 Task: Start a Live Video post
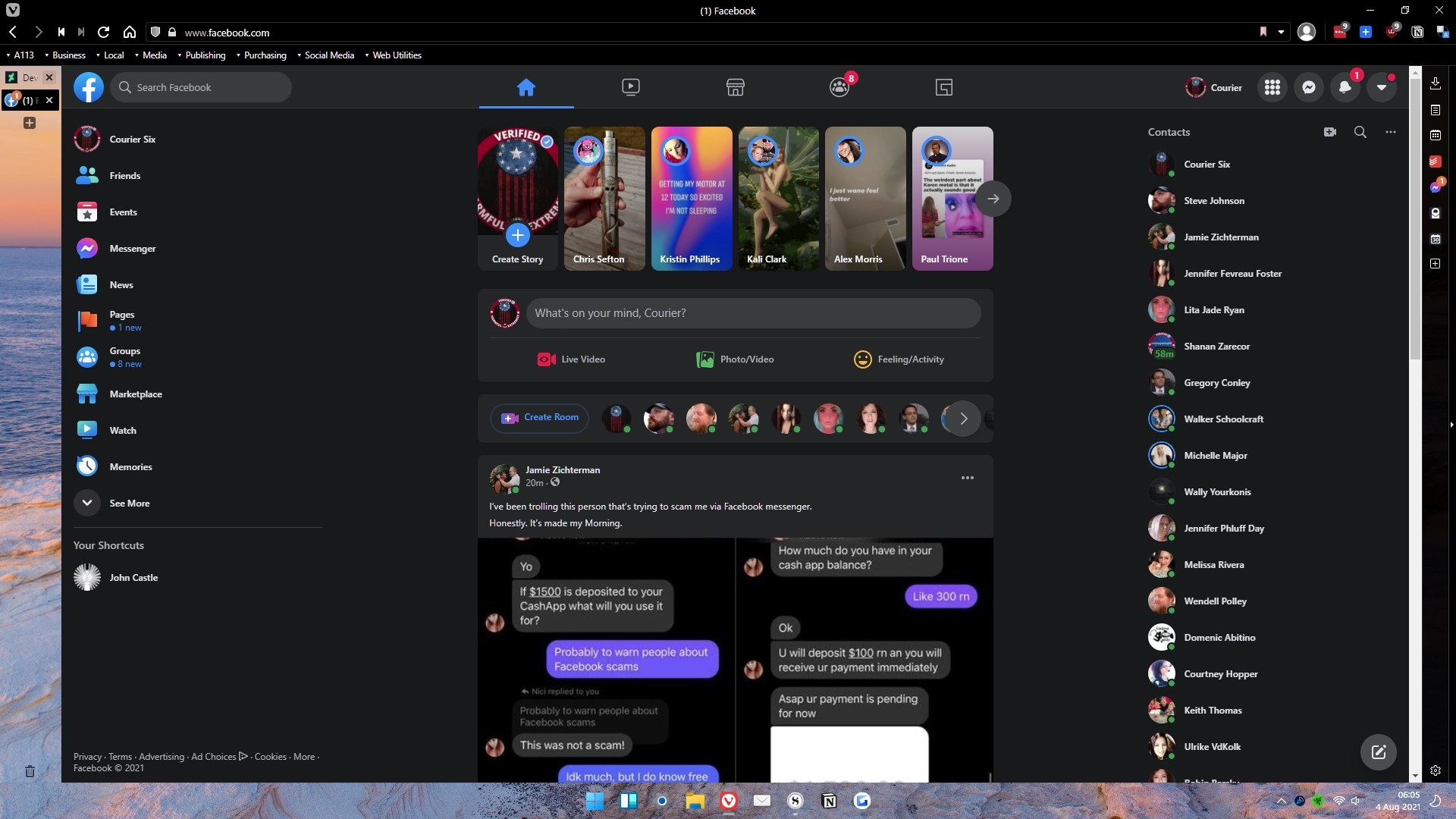571,359
